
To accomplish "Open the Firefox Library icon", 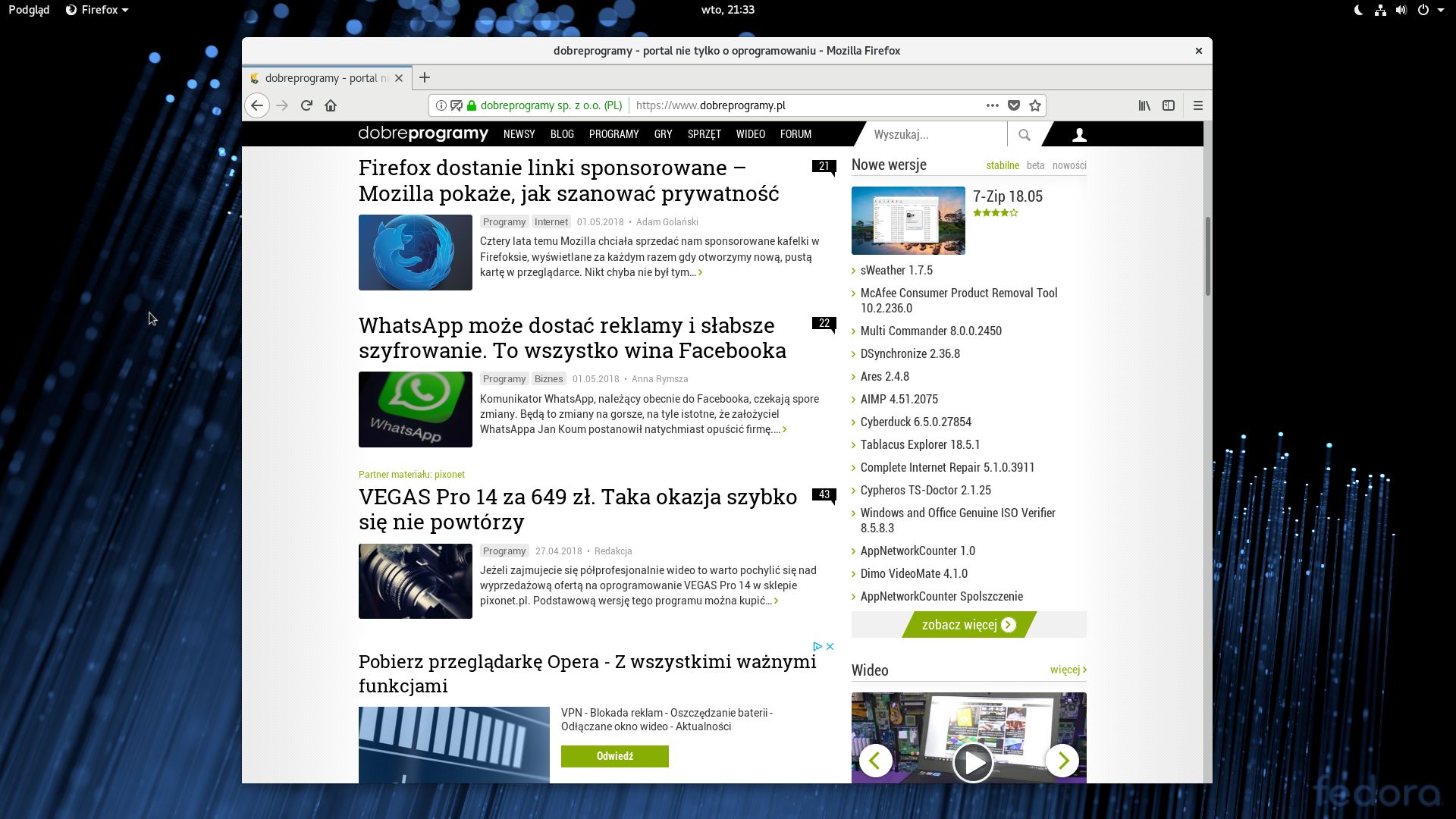I will coord(1144,105).
